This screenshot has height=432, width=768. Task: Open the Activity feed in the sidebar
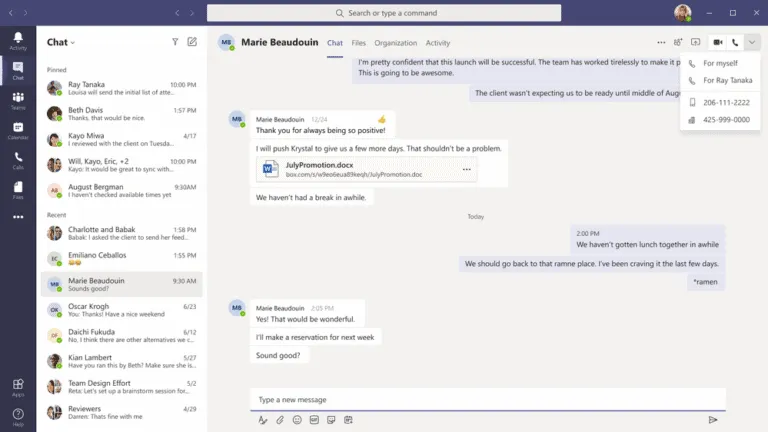pos(18,40)
